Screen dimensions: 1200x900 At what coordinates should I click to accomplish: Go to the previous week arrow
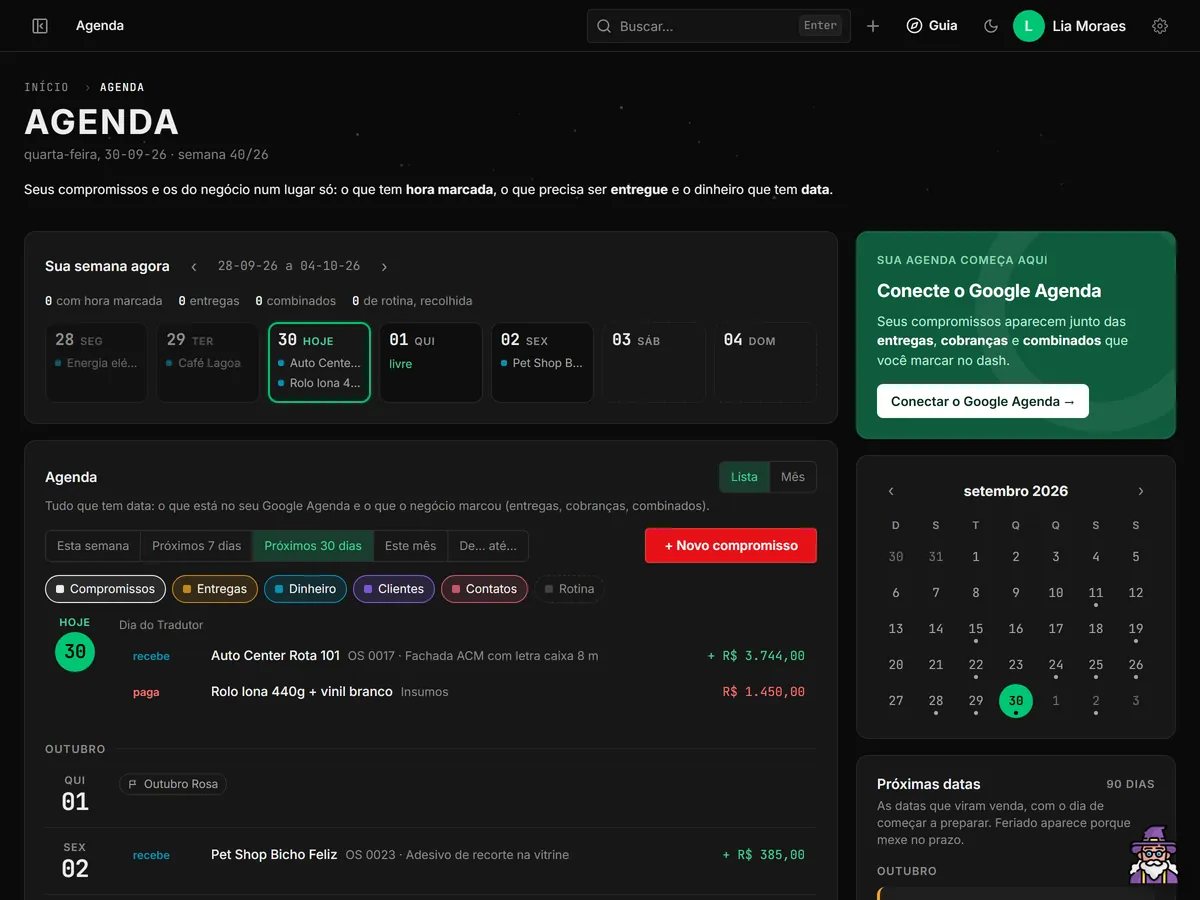pos(194,267)
